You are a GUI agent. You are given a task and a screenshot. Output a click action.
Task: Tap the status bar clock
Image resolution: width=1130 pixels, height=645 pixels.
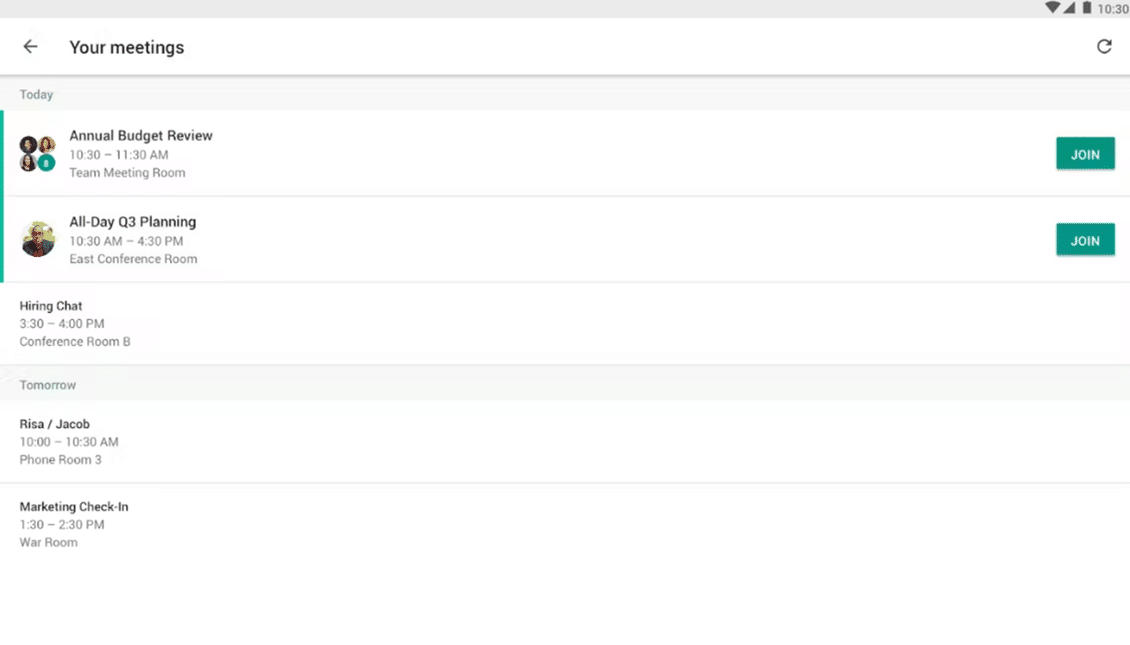[x=1113, y=9]
